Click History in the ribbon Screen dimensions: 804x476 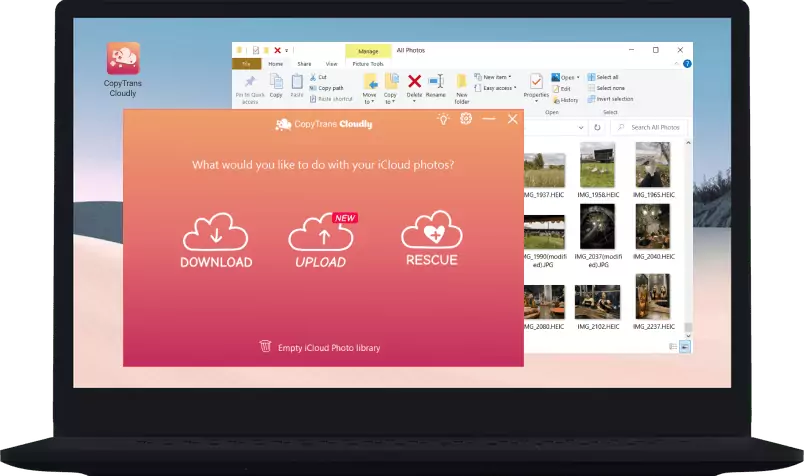coord(565,100)
